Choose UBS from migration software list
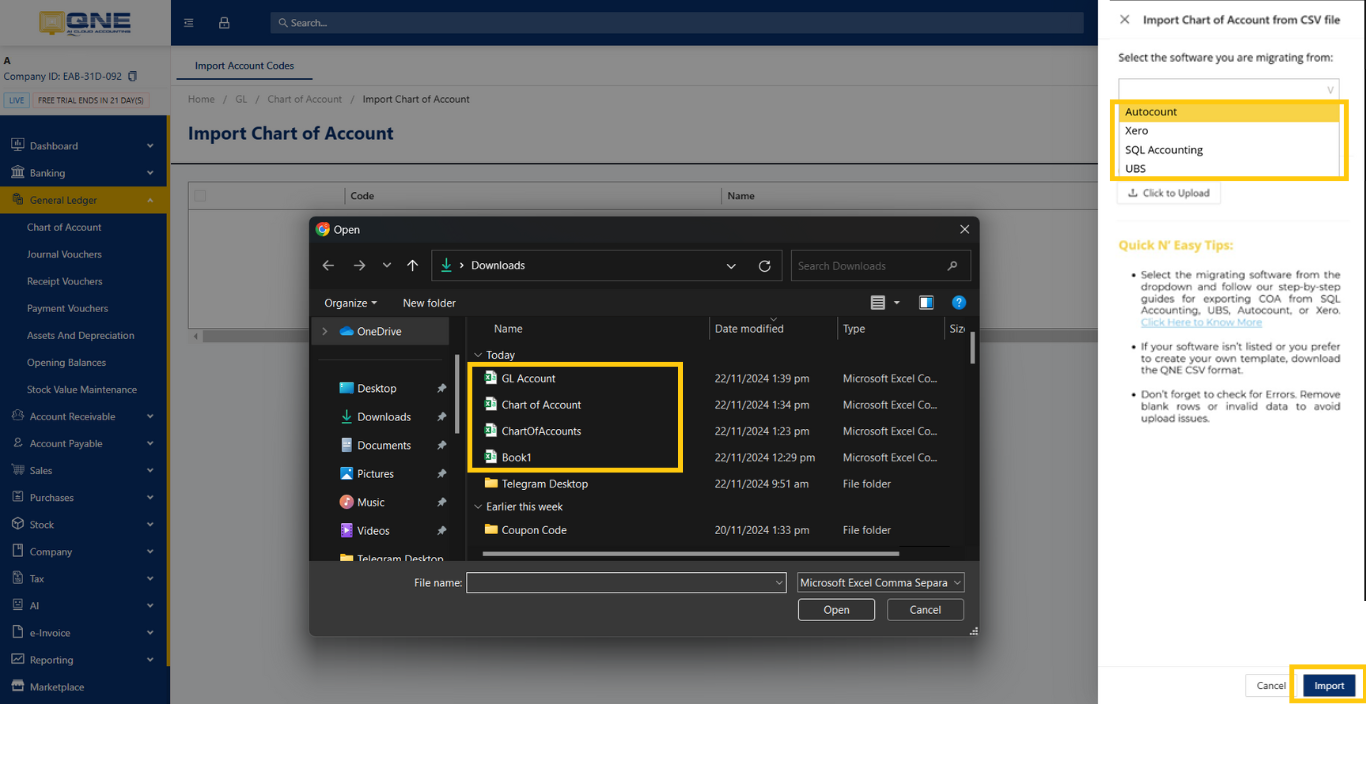The width and height of the screenshot is (1366, 768). coord(1229,169)
